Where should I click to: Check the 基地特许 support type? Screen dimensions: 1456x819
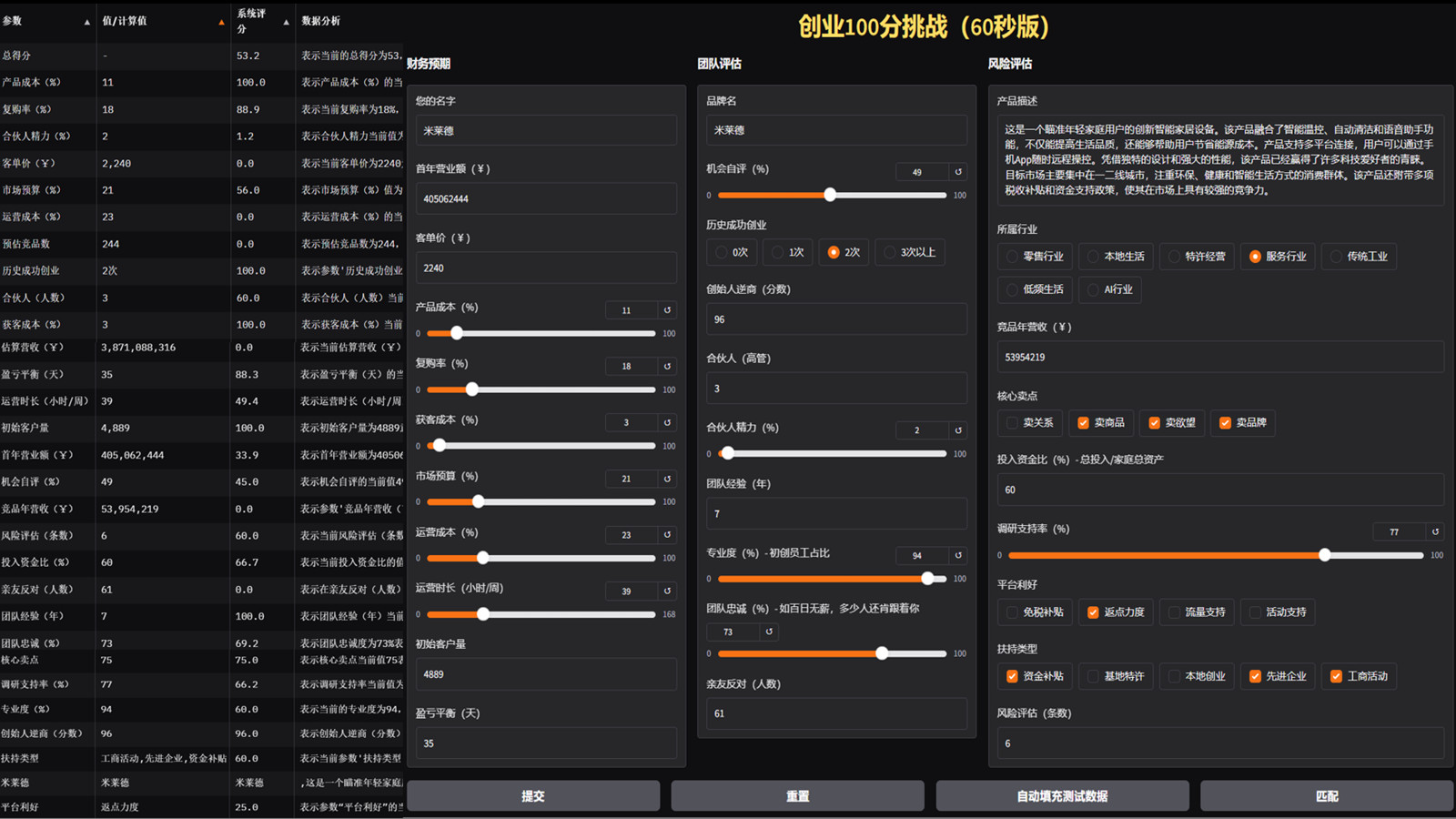click(1093, 676)
